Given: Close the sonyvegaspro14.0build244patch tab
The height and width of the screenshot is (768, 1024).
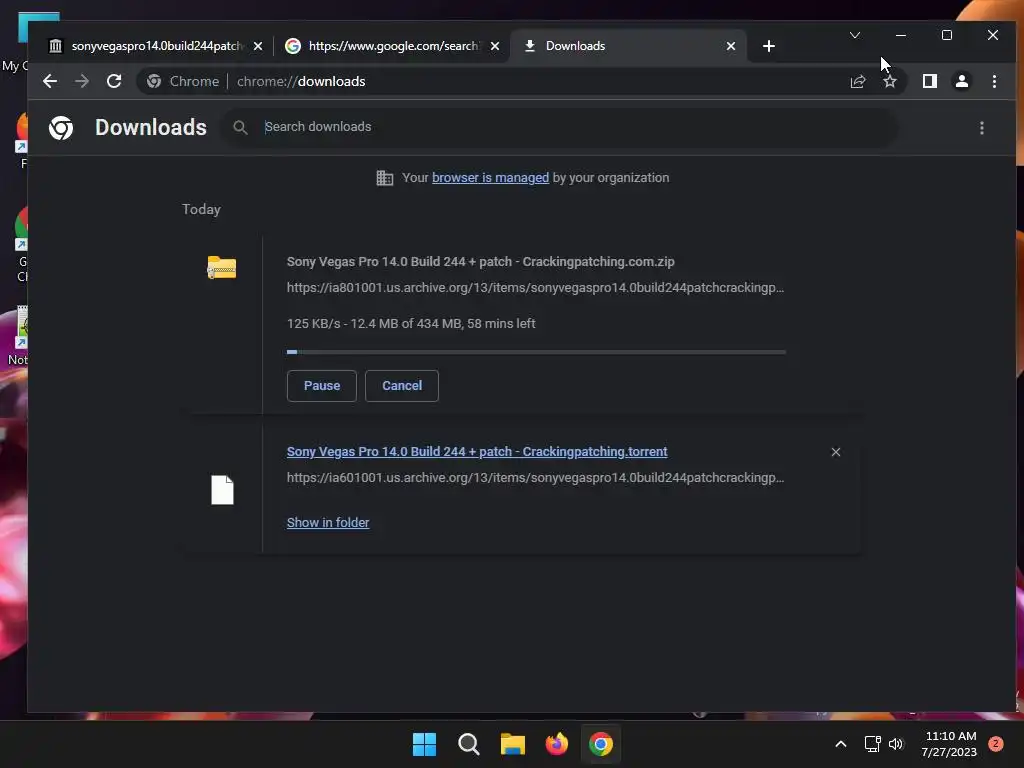Looking at the screenshot, I should pyautogui.click(x=258, y=46).
